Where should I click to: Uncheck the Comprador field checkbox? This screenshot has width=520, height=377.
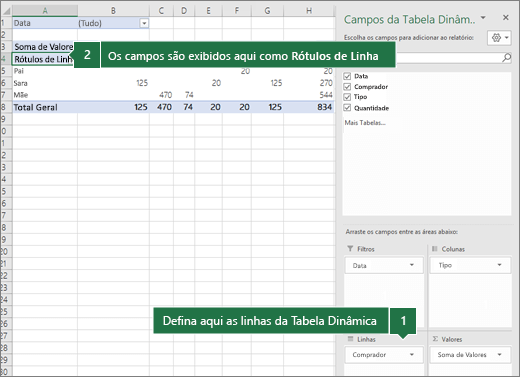347,87
